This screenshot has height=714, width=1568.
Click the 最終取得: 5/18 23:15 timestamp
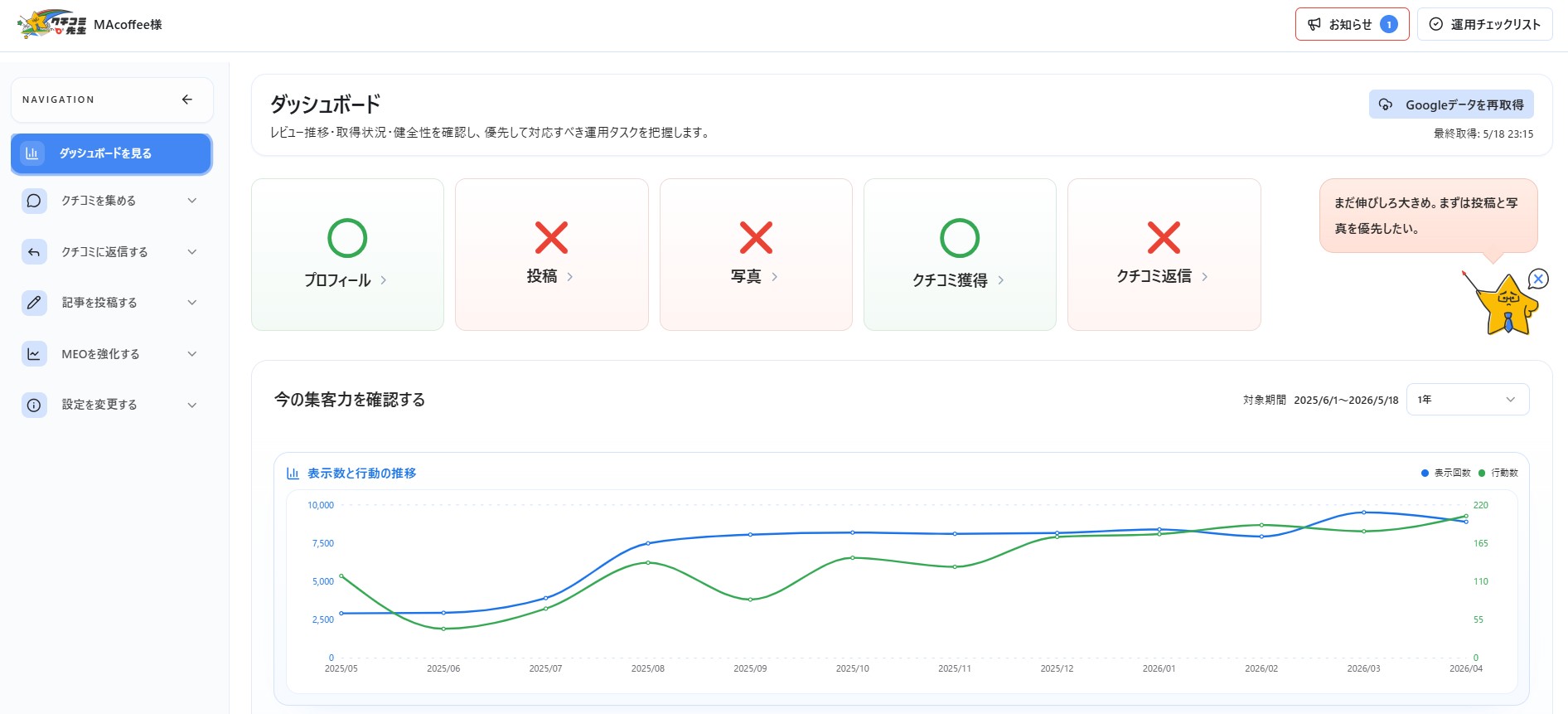pos(1483,134)
